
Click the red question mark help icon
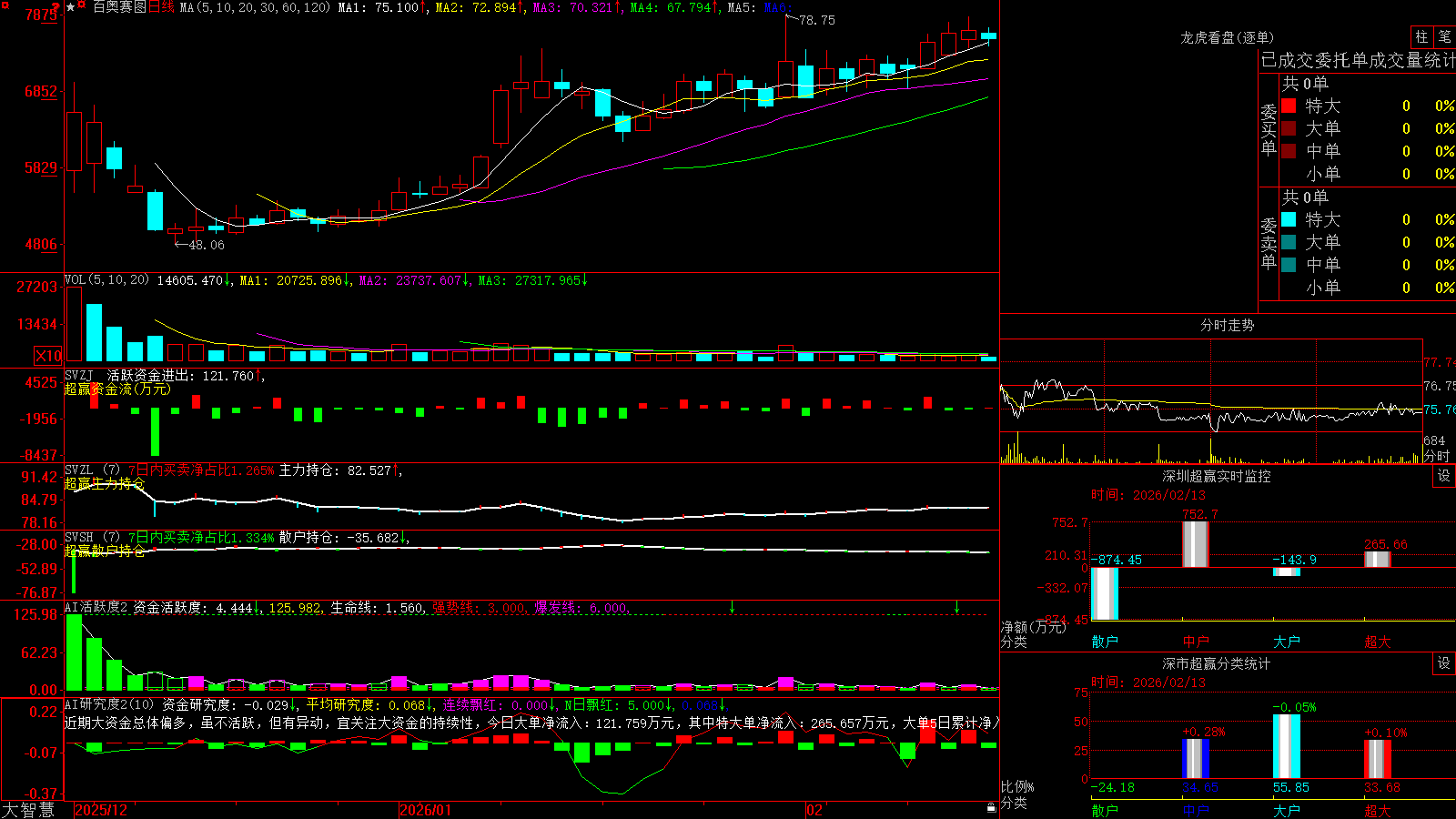tap(56, 7)
